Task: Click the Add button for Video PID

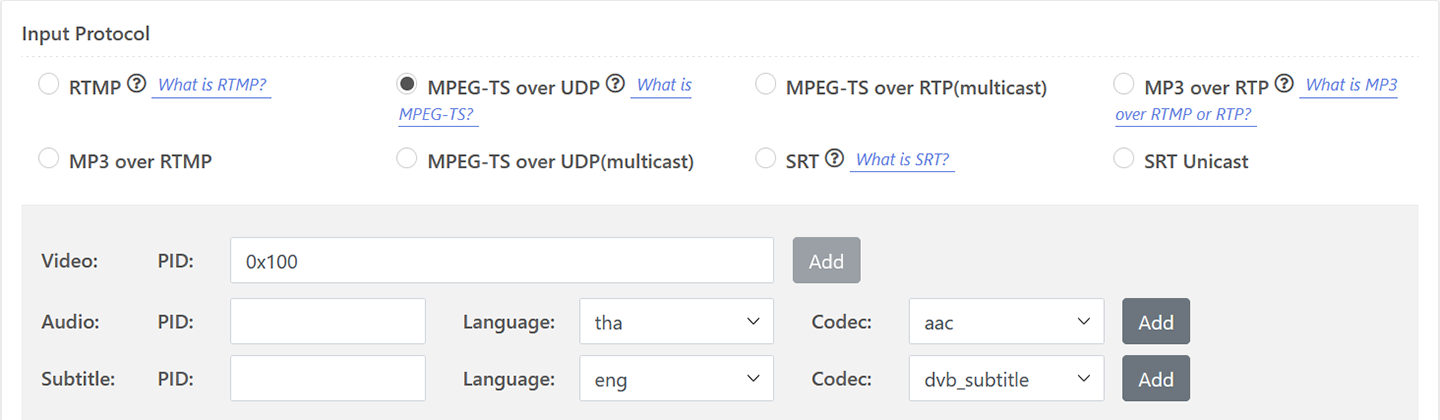Action: [826, 260]
